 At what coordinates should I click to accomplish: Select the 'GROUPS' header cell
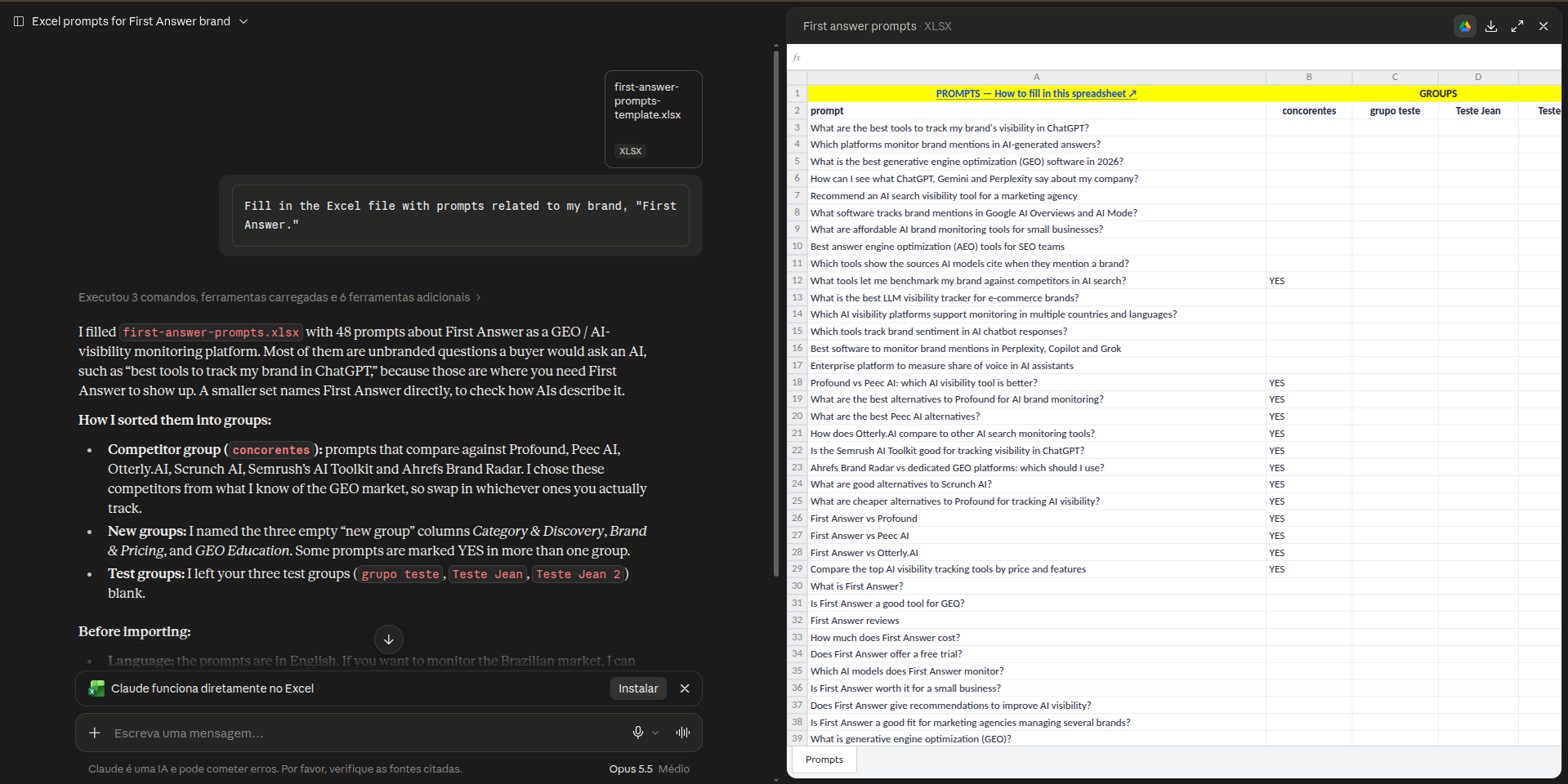(x=1438, y=94)
